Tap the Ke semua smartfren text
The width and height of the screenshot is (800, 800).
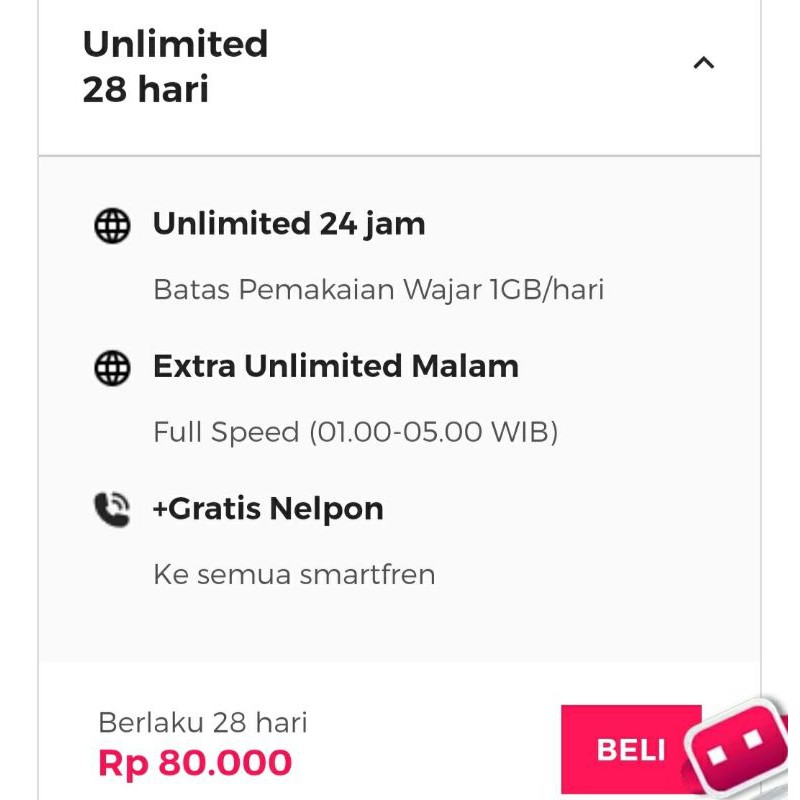tap(294, 575)
